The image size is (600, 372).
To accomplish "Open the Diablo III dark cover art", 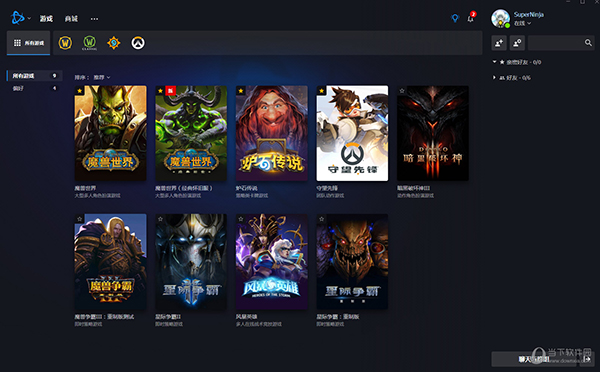I will coord(433,133).
